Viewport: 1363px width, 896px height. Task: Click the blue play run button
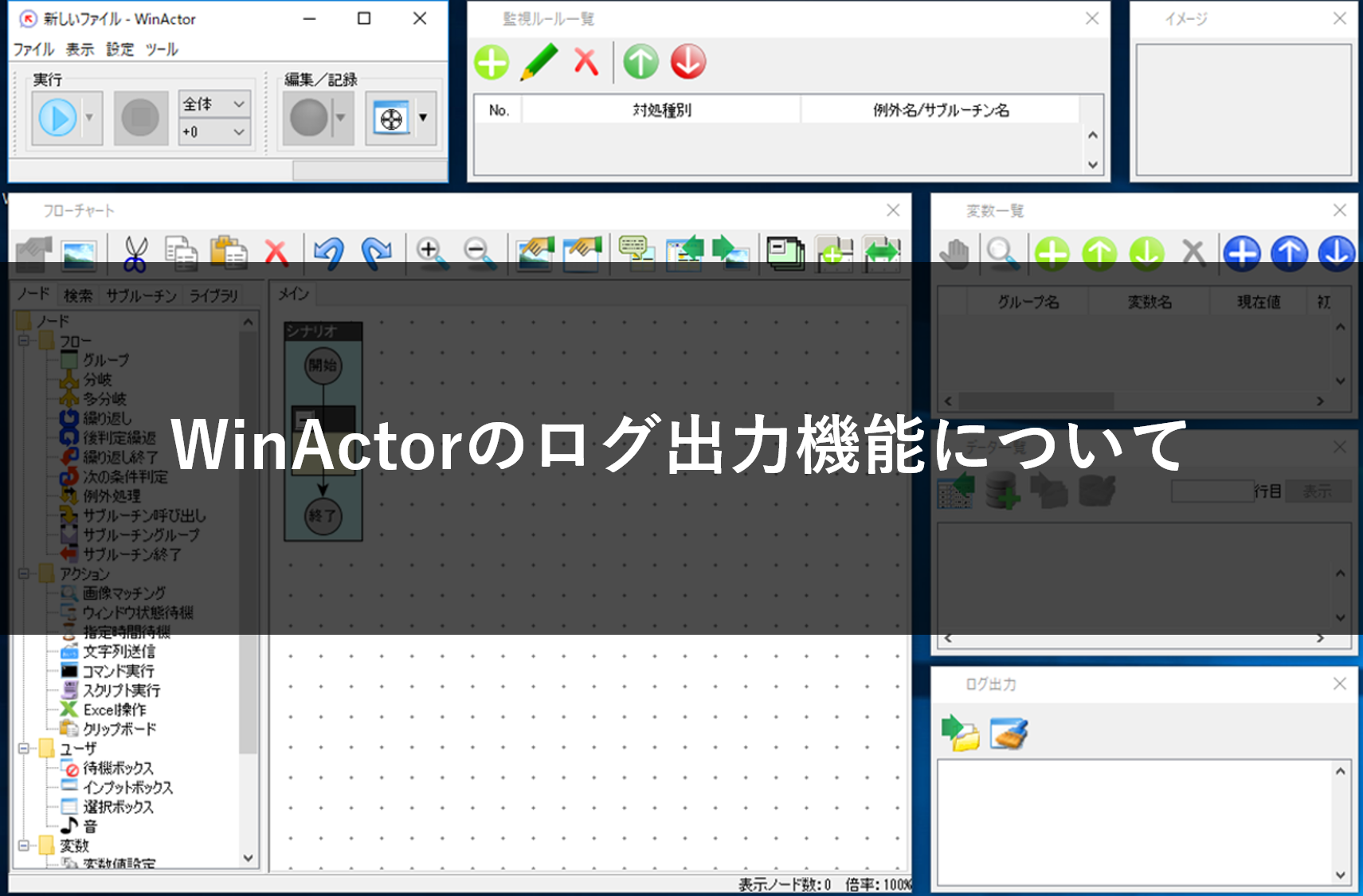point(58,118)
